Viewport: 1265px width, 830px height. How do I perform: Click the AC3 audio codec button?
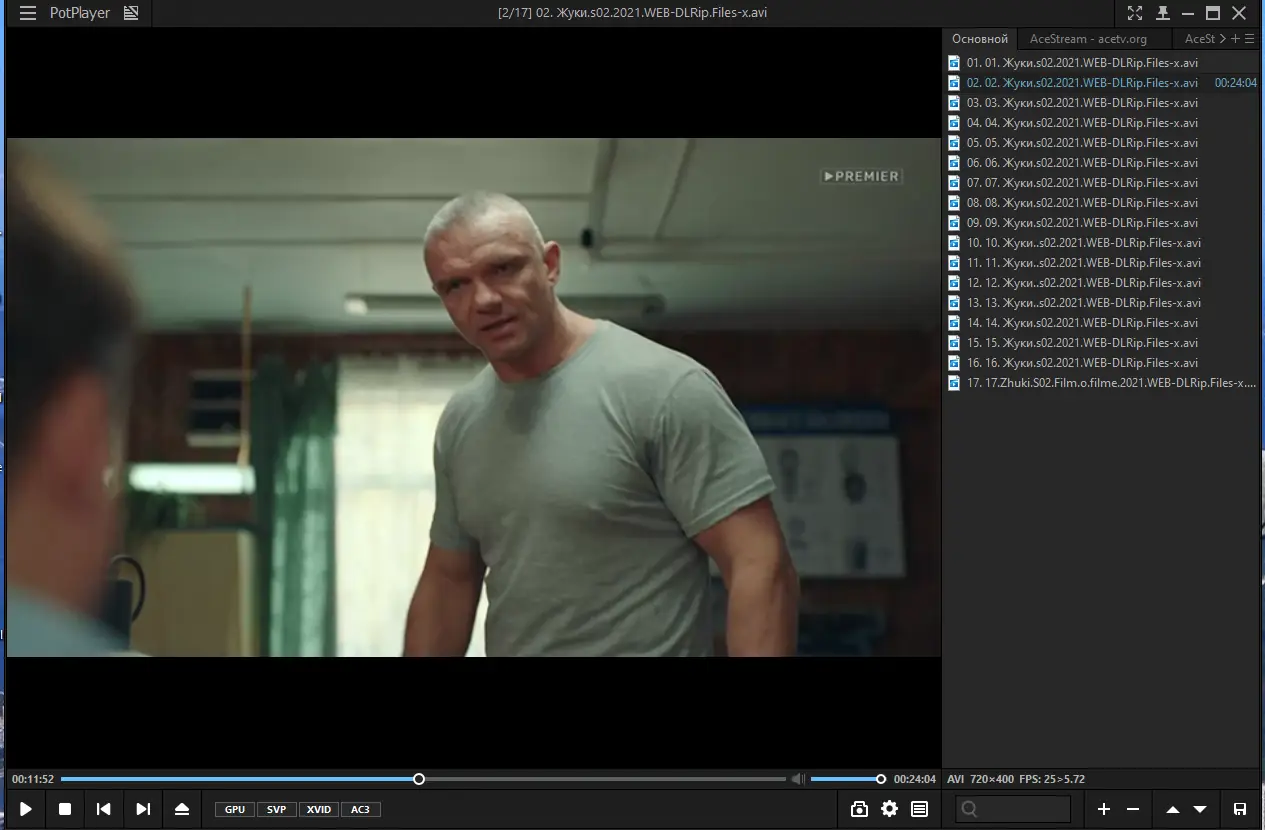pyautogui.click(x=361, y=809)
